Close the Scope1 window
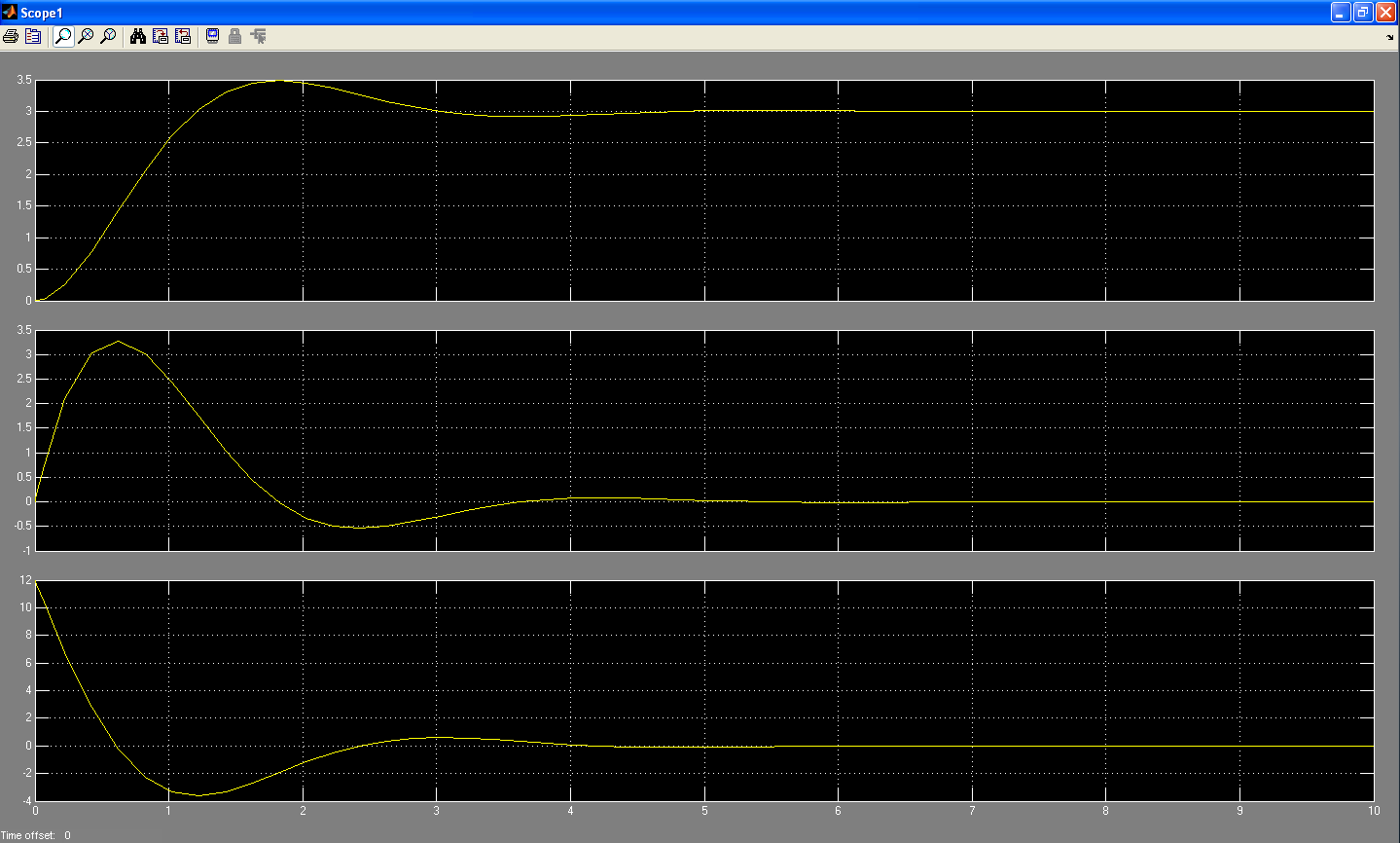The width and height of the screenshot is (1400, 843). (1385, 13)
